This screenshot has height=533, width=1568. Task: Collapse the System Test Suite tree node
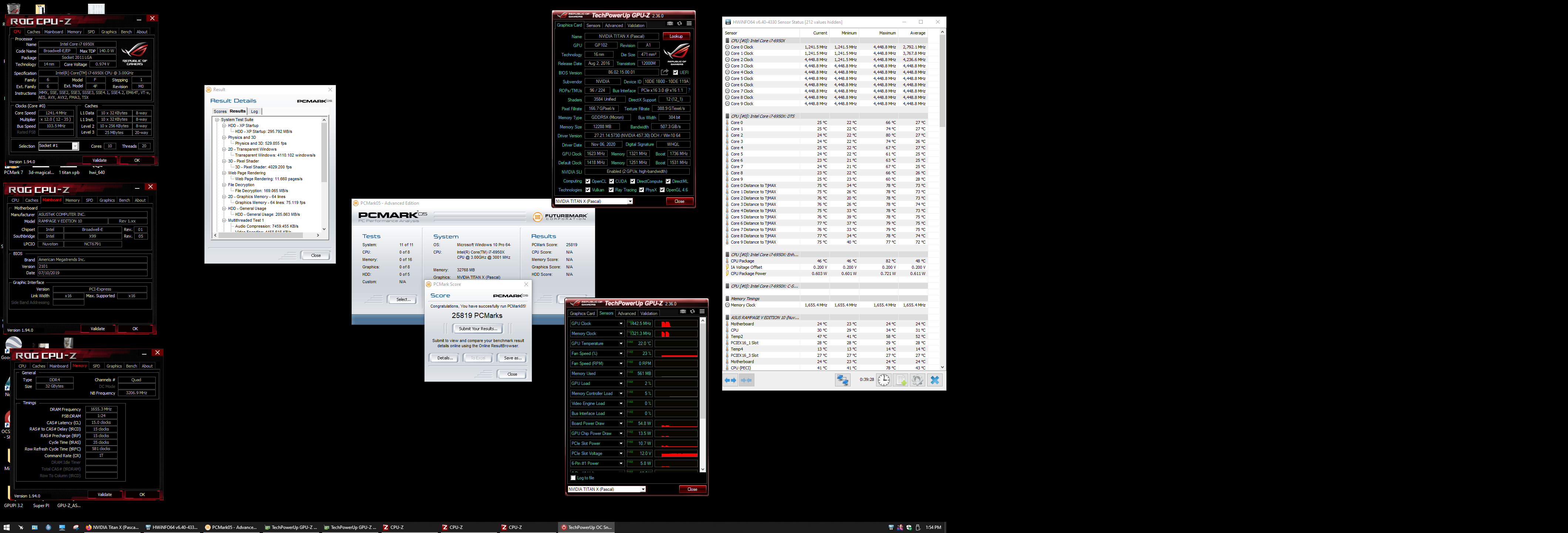tap(217, 120)
